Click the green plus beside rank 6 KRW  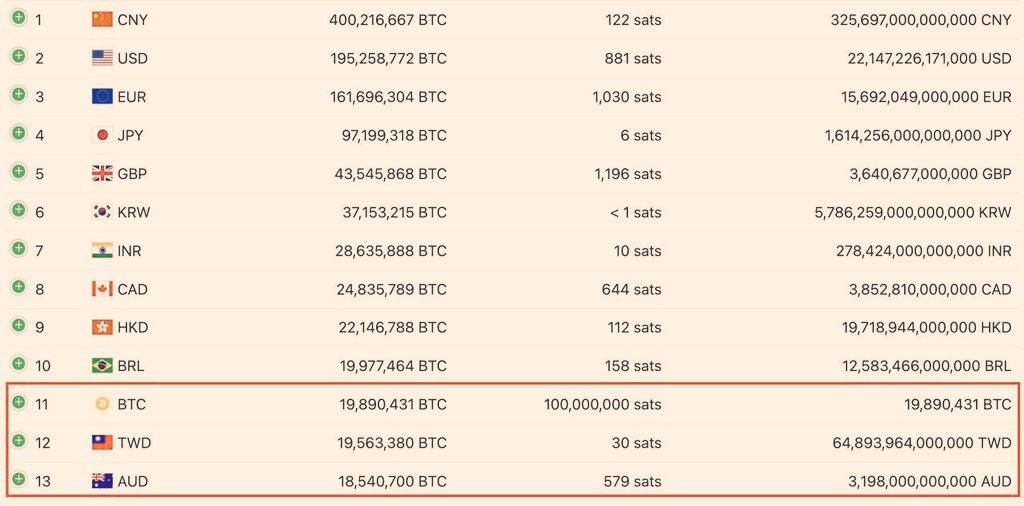tap(19, 210)
